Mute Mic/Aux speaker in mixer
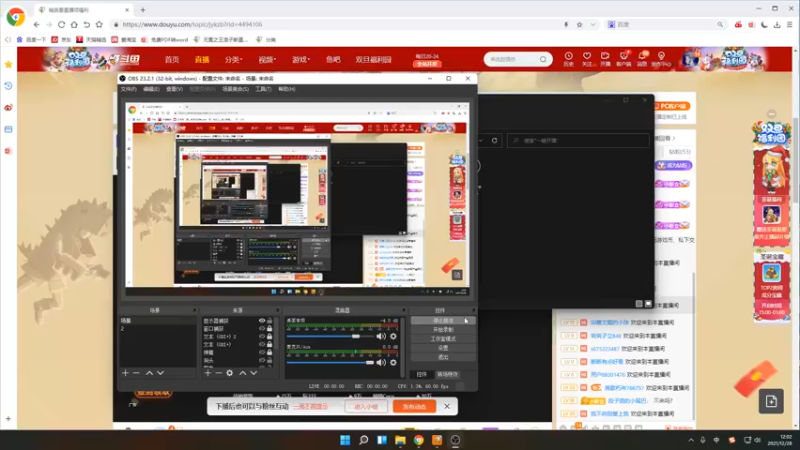The width and height of the screenshot is (800, 450). coord(381,362)
